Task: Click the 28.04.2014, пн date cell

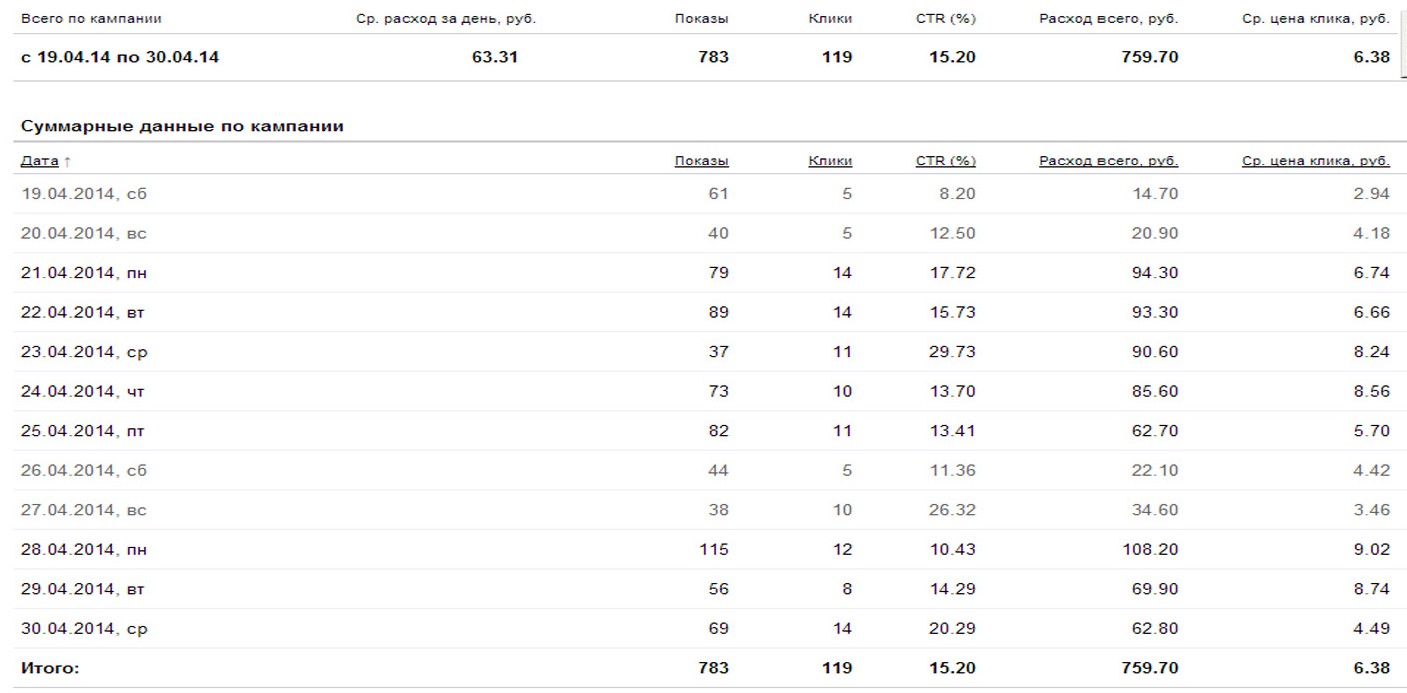Action: (84, 549)
